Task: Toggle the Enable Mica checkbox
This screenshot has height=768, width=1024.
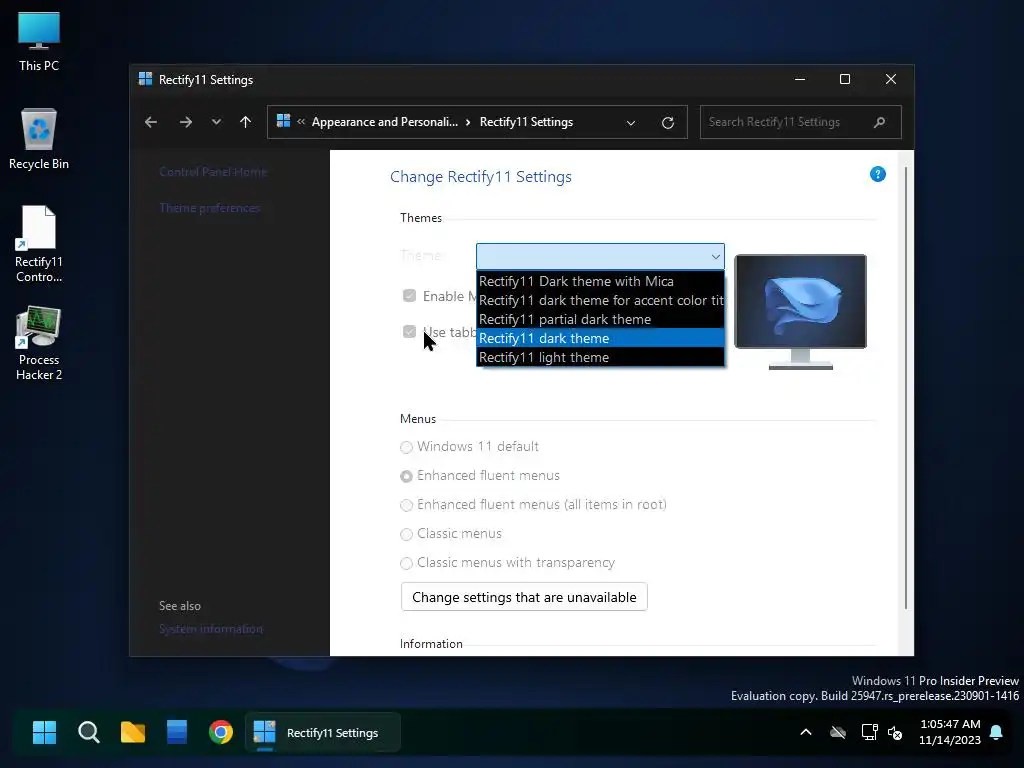Action: (x=409, y=296)
